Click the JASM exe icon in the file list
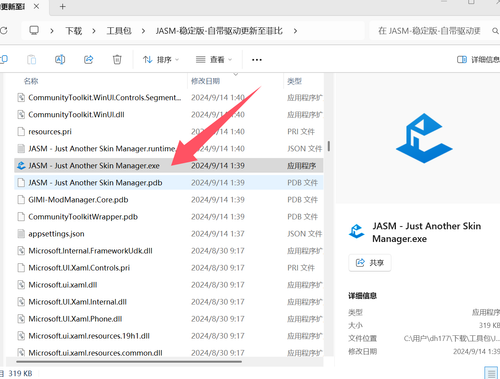The width and height of the screenshot is (500, 379). (21, 165)
